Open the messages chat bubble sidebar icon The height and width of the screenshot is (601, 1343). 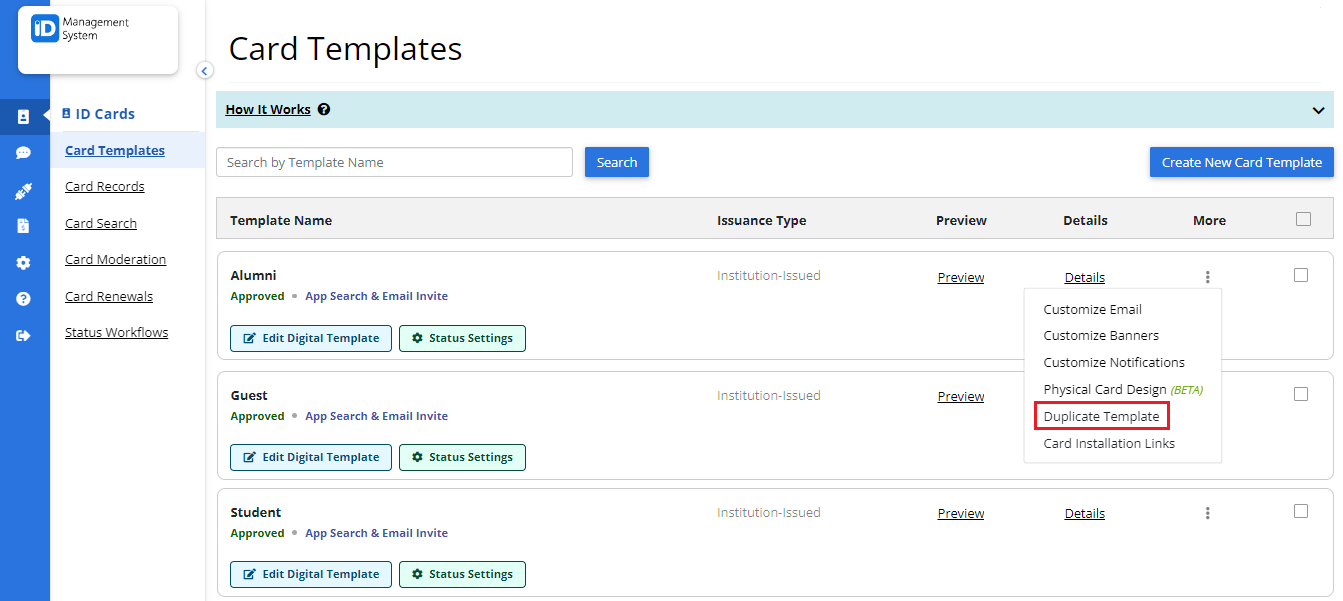coord(23,153)
